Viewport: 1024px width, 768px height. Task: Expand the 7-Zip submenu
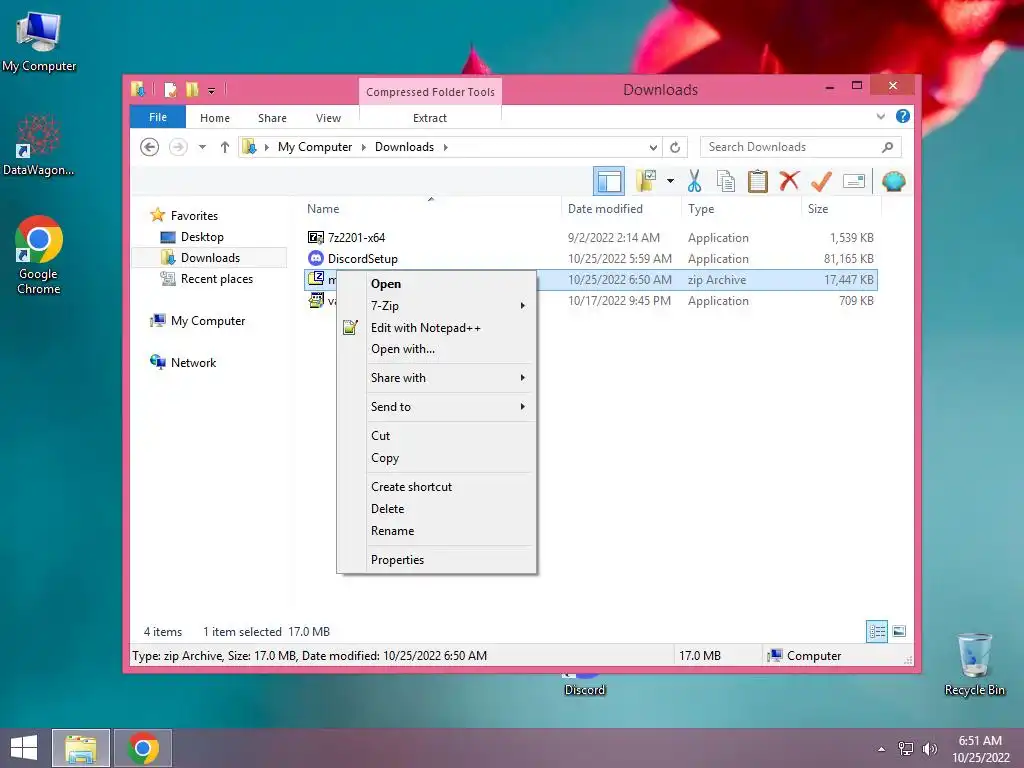pos(436,306)
